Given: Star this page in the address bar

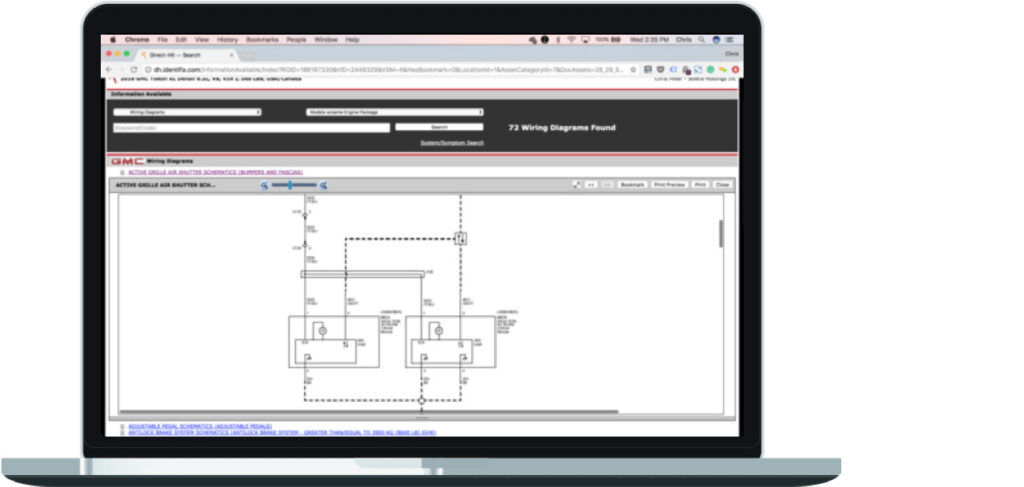Looking at the screenshot, I should tap(633, 69).
